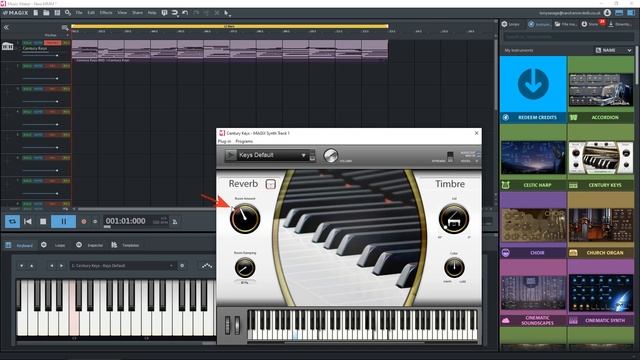The image size is (640, 360).
Task: Adjust the Room Damping knob
Action: pos(245,268)
